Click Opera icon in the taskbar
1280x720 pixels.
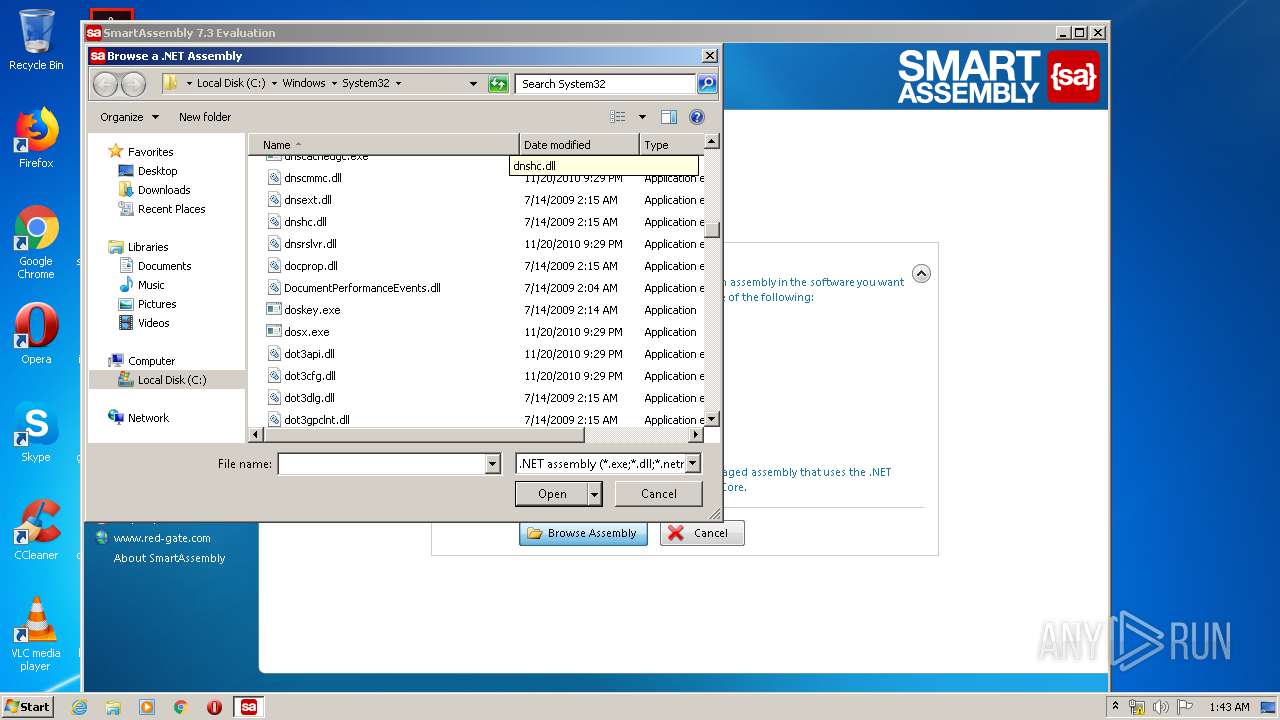(214, 707)
